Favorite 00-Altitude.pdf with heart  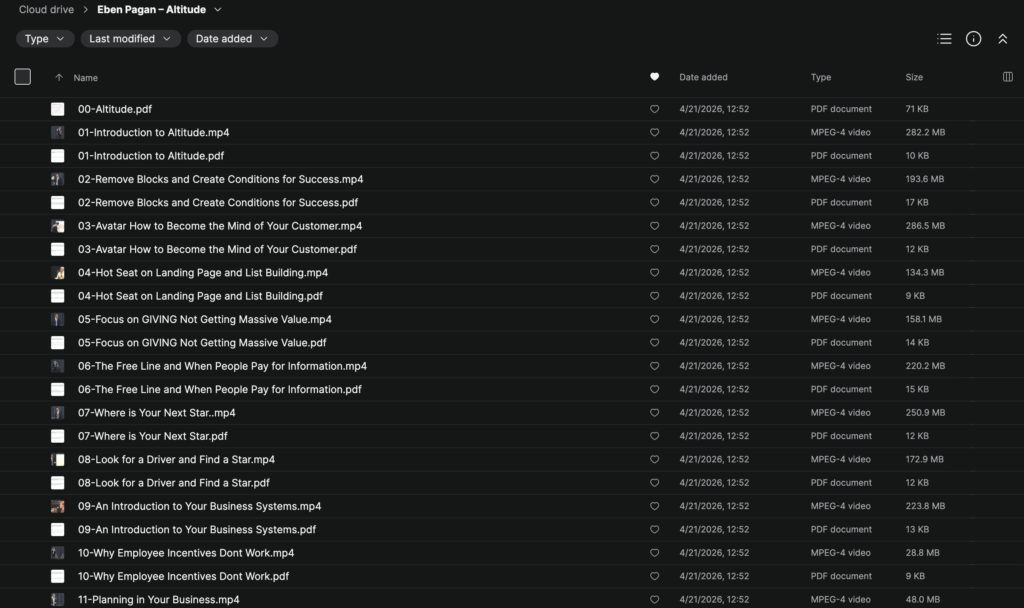[x=654, y=109]
